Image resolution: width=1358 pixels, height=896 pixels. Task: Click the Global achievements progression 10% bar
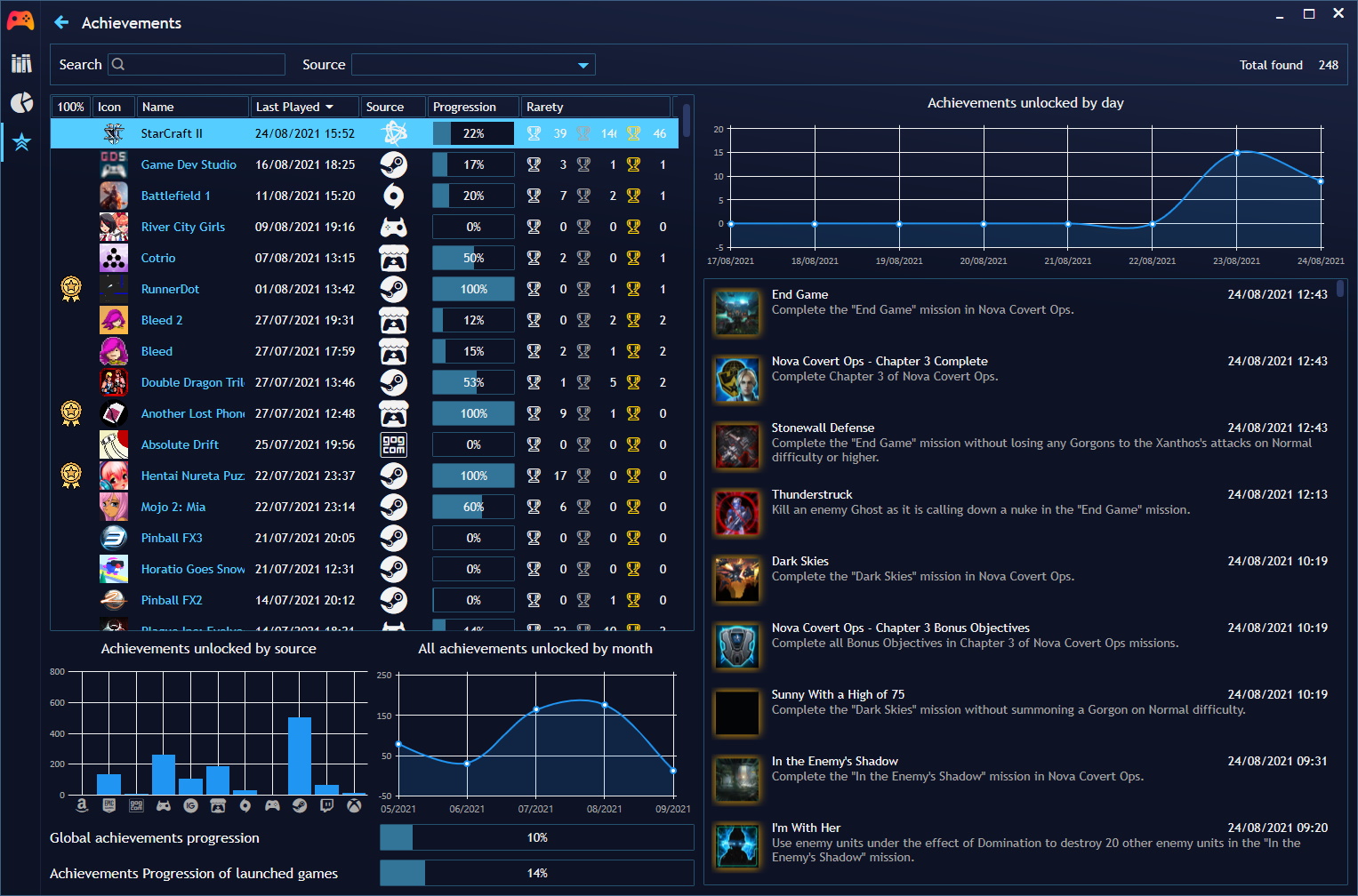537,837
